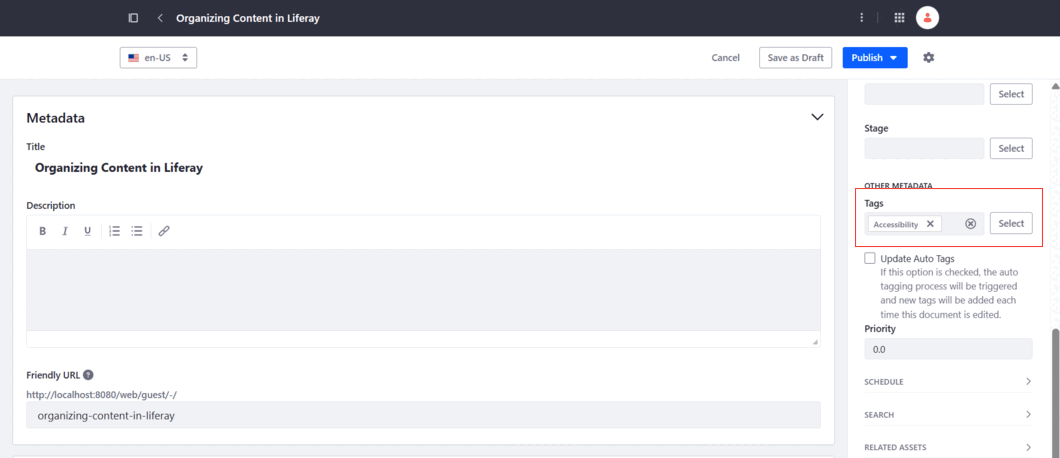Viewport: 1060px width, 458px height.
Task: Open en-US language dropdown
Action: click(x=158, y=58)
